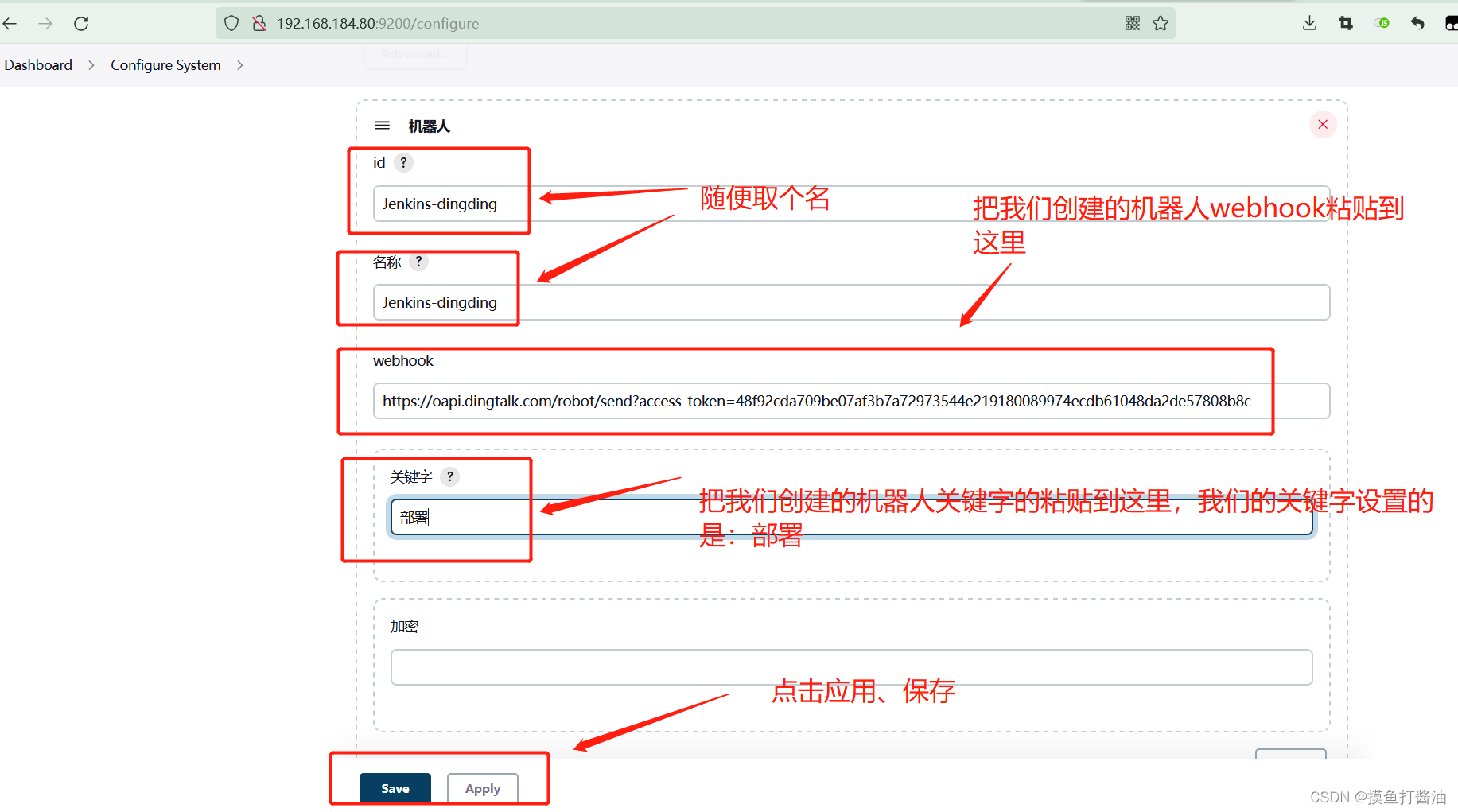This screenshot has width=1458, height=812.
Task: Open the QR code icon in address bar
Action: [1133, 23]
